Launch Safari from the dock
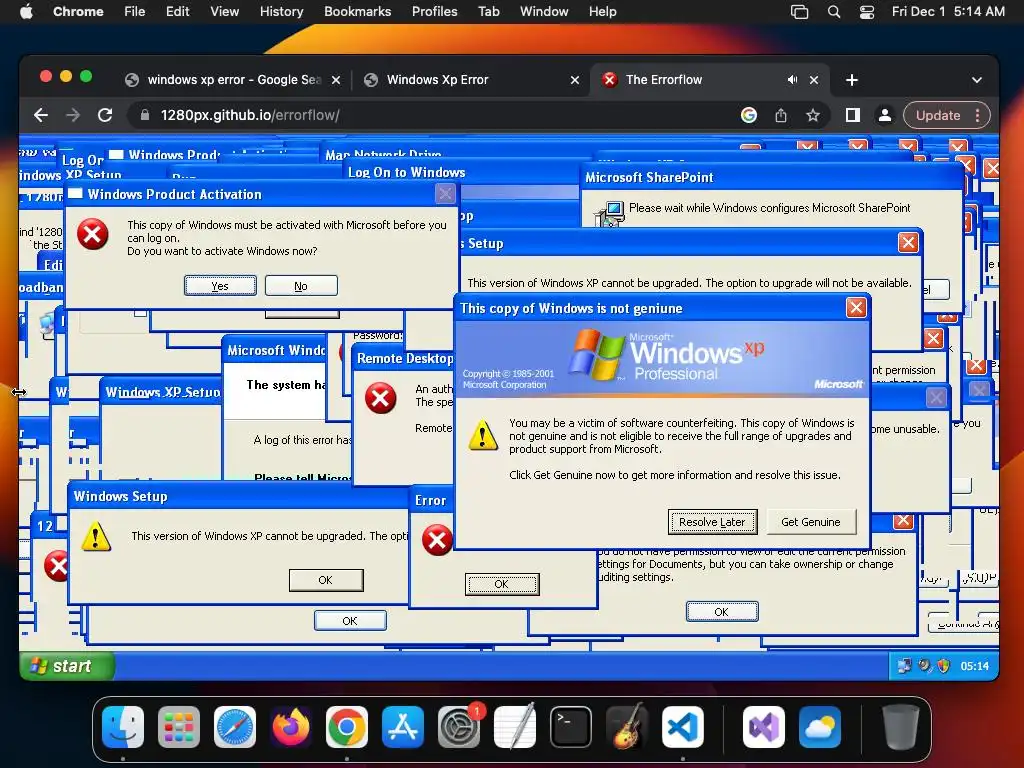This screenshot has width=1024, height=768. (235, 727)
